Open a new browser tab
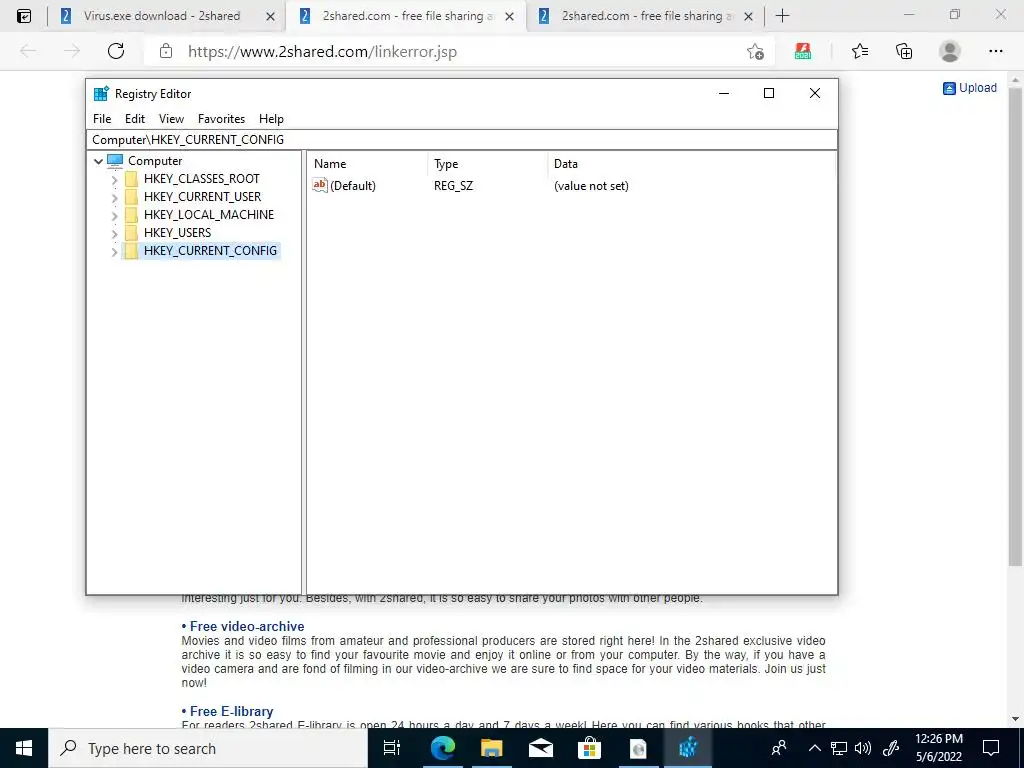1024x768 pixels. (x=782, y=16)
